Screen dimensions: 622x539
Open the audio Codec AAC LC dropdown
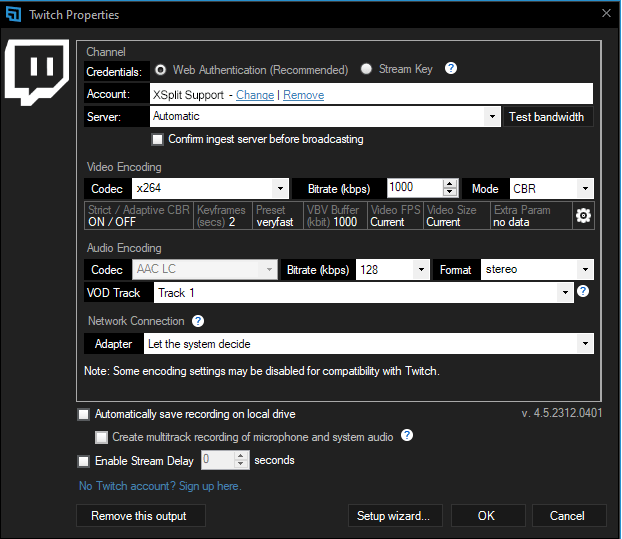point(205,269)
